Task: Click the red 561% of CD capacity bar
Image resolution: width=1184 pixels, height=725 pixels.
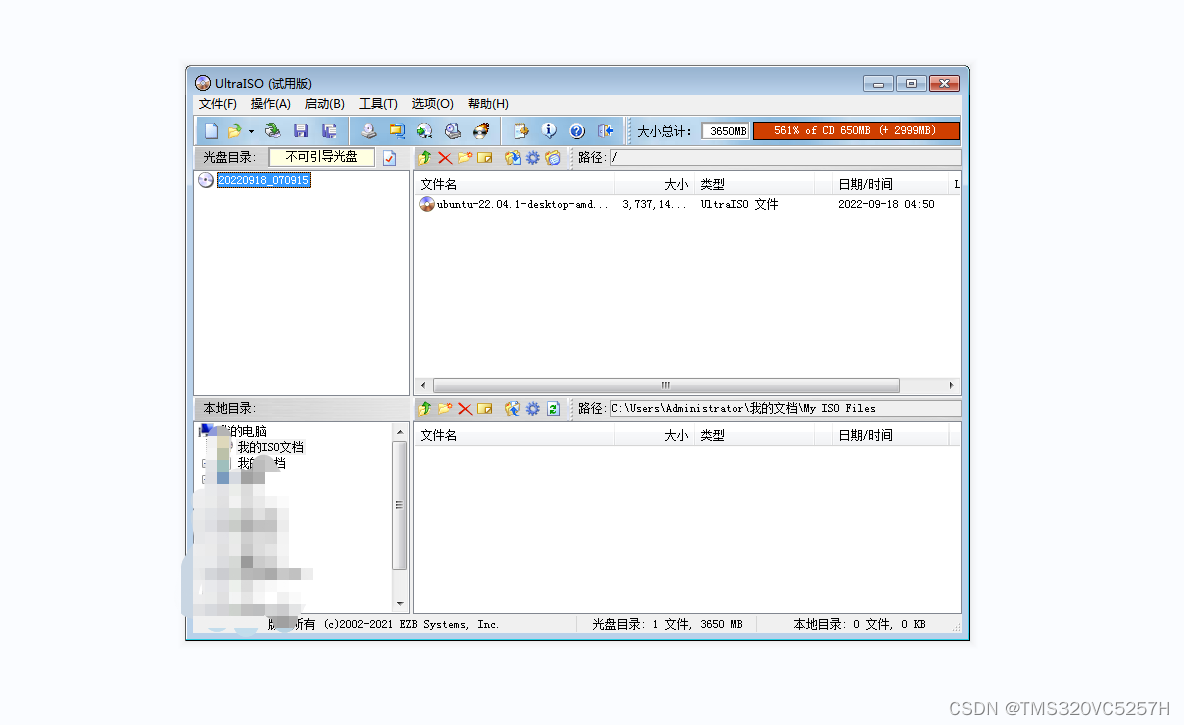Action: [x=856, y=131]
